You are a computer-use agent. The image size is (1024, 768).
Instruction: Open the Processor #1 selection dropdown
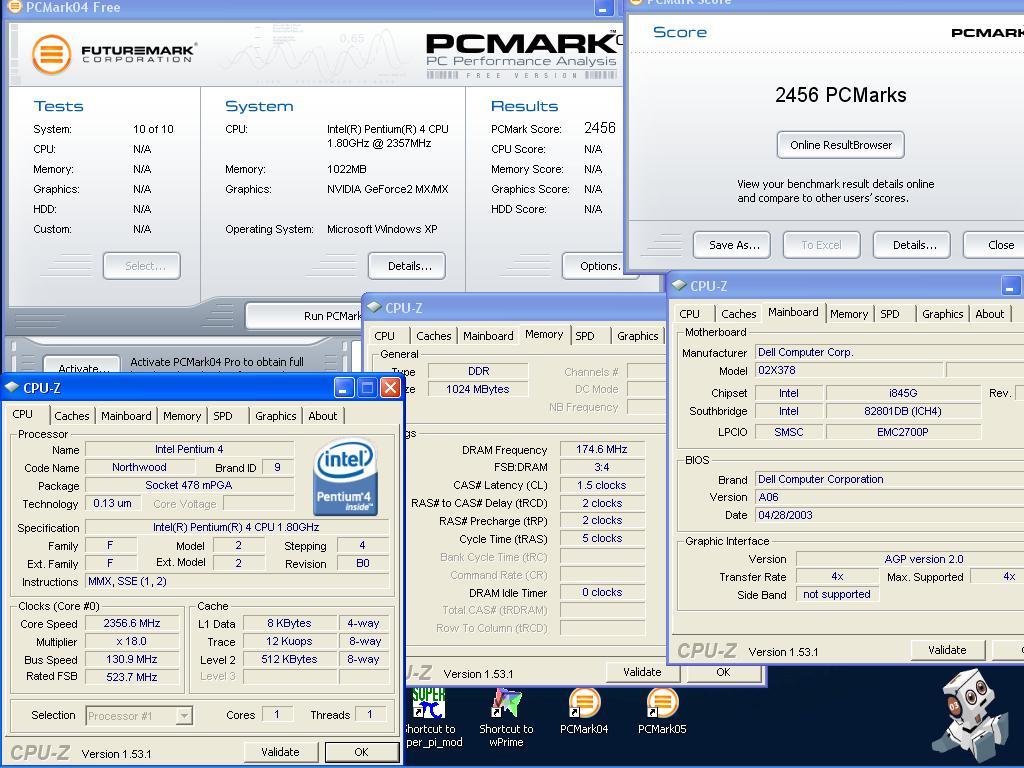click(x=184, y=716)
